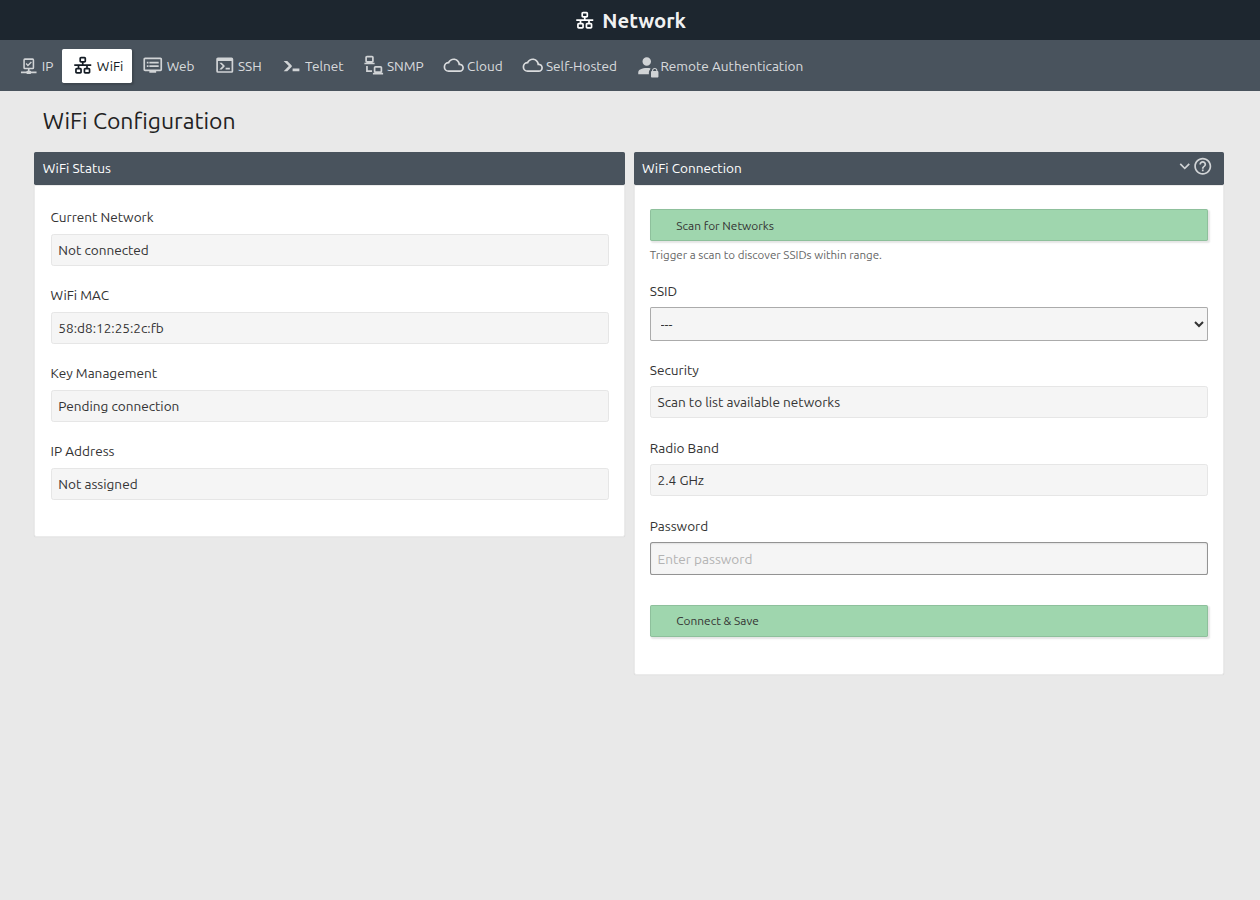Click the WiFi Status panel header
This screenshot has width=1260, height=900.
click(x=329, y=168)
